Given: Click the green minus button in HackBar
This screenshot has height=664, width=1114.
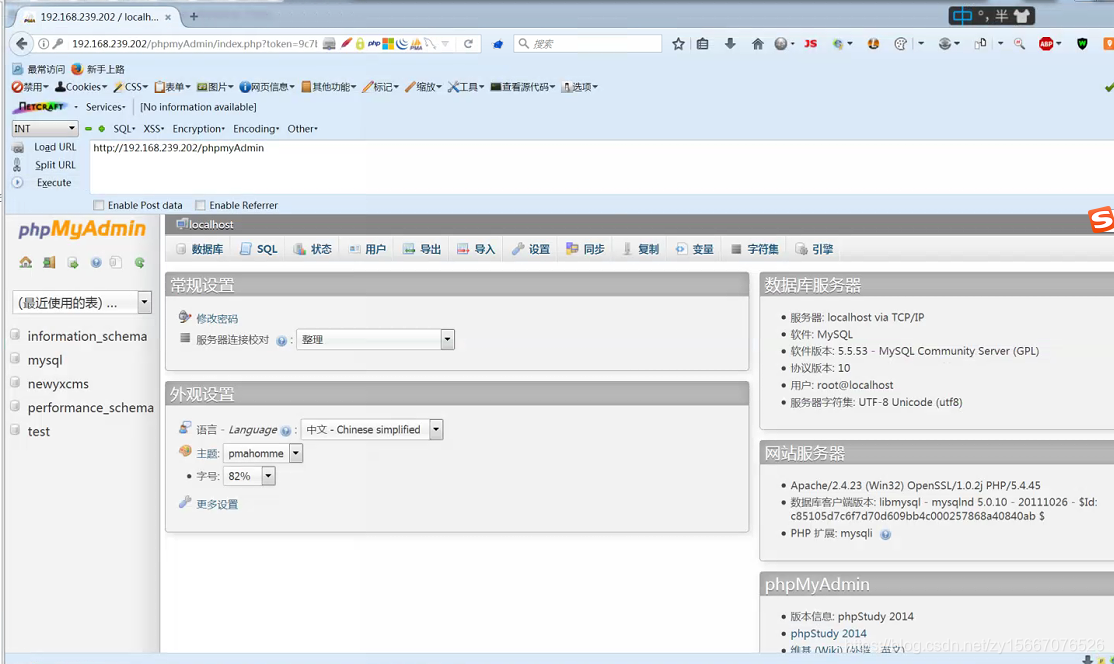Looking at the screenshot, I should [88, 129].
